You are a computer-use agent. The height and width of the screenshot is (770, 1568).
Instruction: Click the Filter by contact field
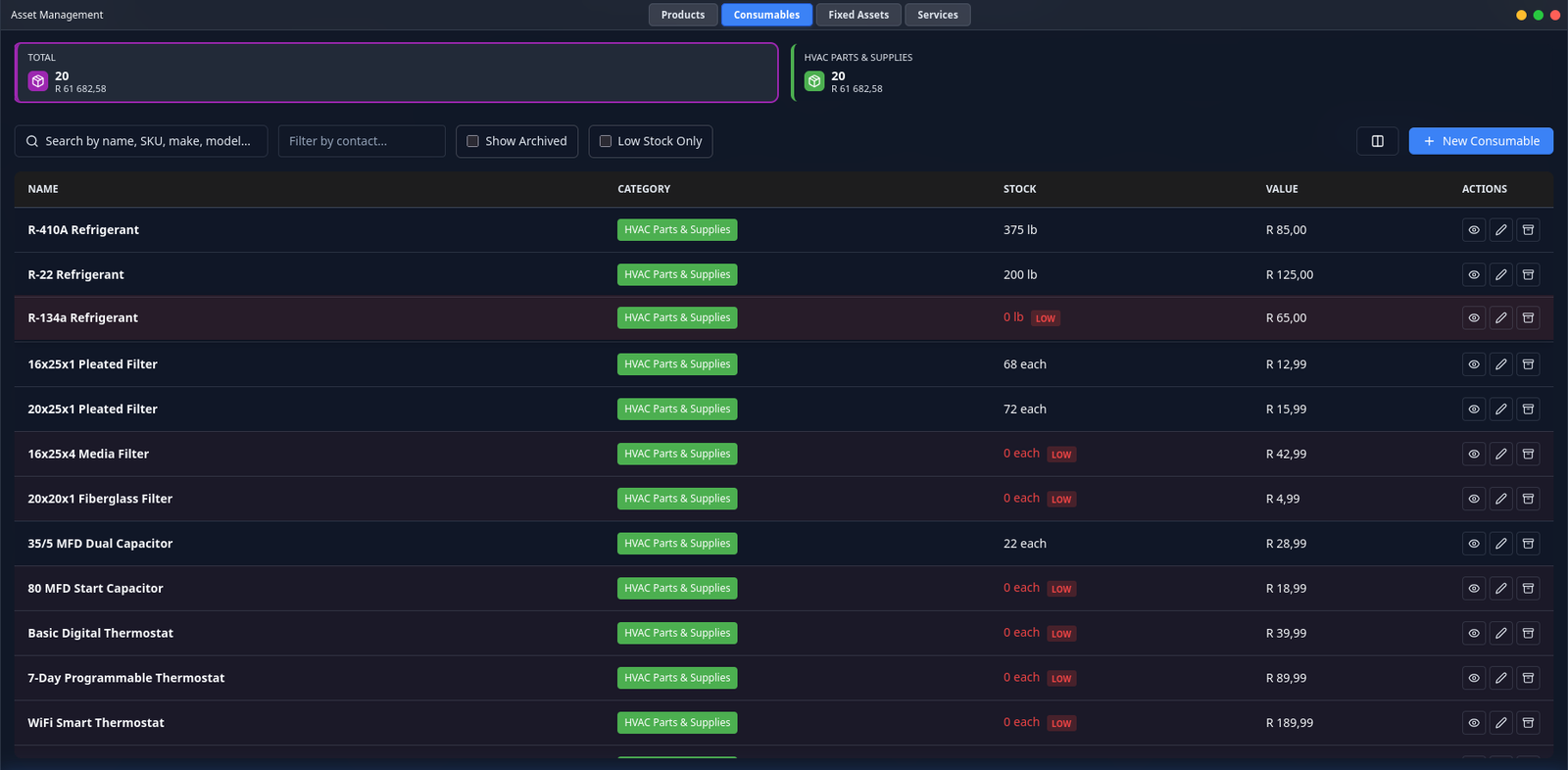point(361,141)
